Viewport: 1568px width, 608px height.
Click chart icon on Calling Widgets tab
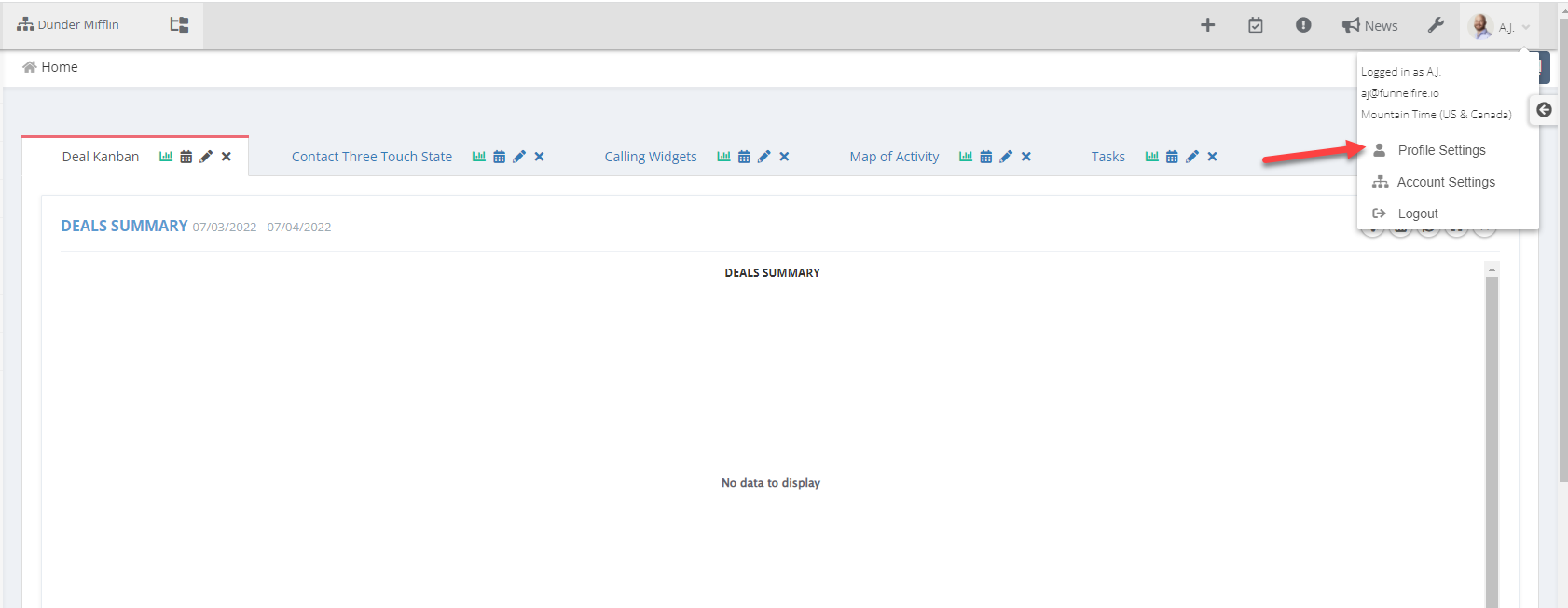tap(723, 157)
